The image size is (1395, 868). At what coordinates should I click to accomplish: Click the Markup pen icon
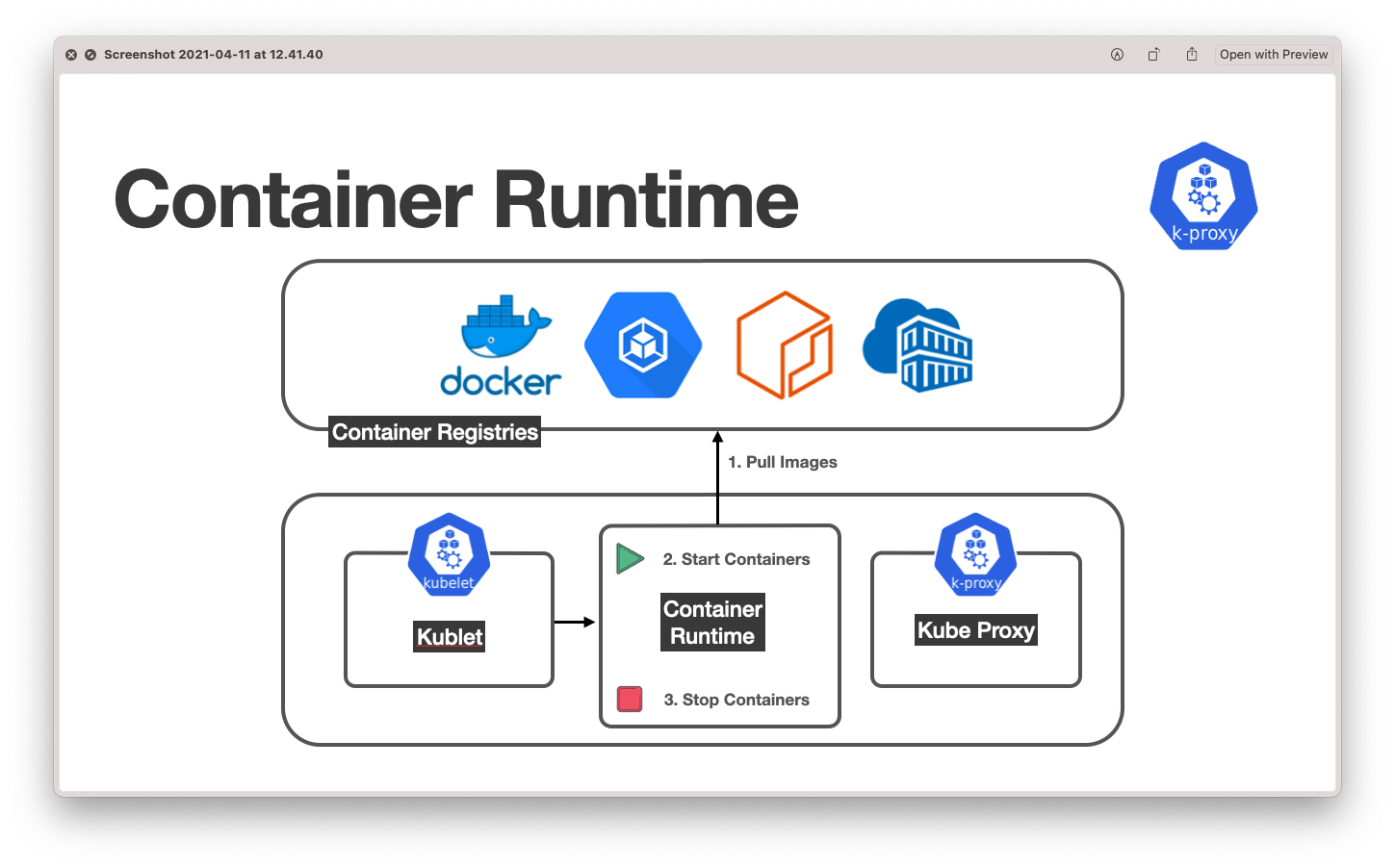pyautogui.click(x=1117, y=55)
